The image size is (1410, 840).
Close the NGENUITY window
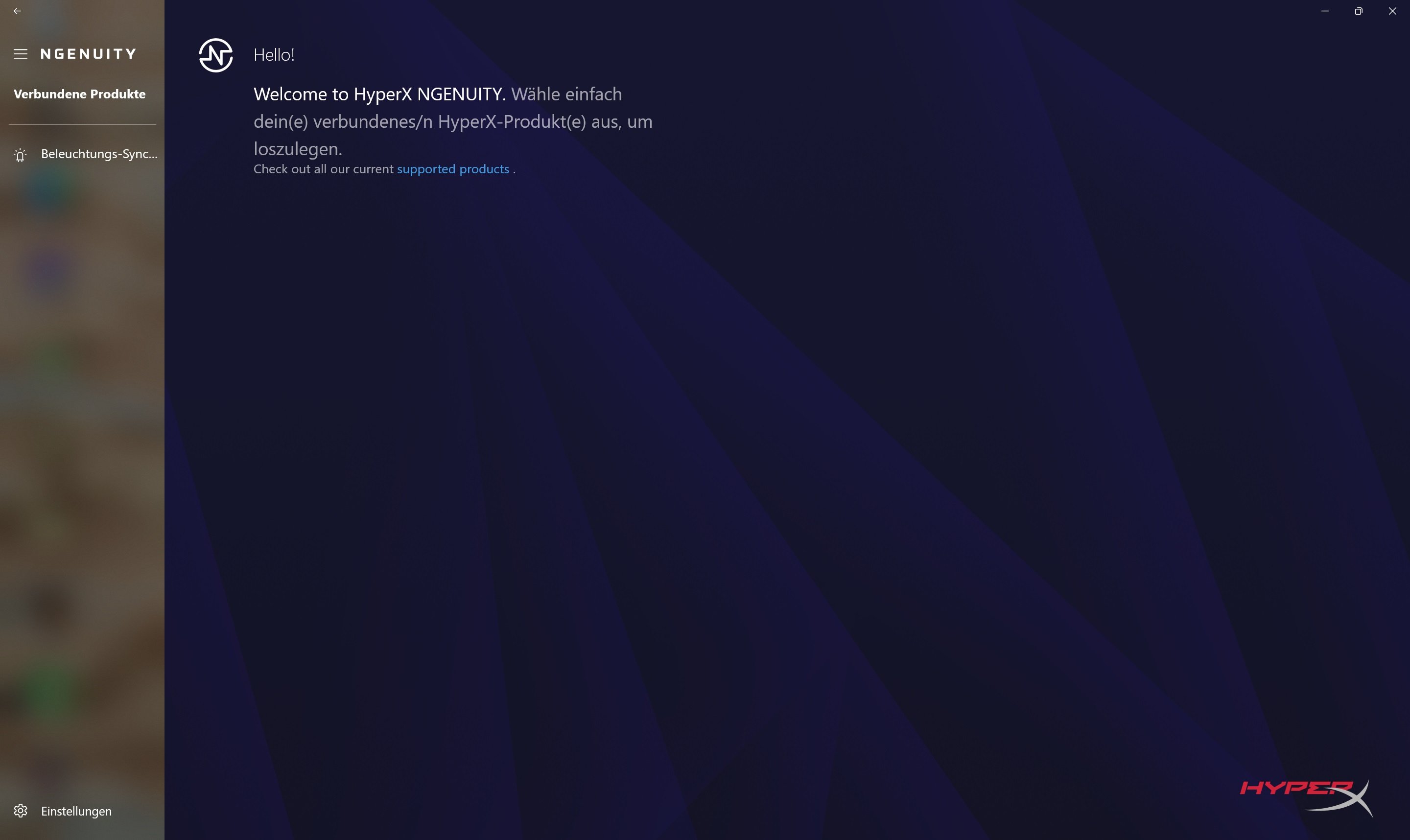pyautogui.click(x=1392, y=11)
